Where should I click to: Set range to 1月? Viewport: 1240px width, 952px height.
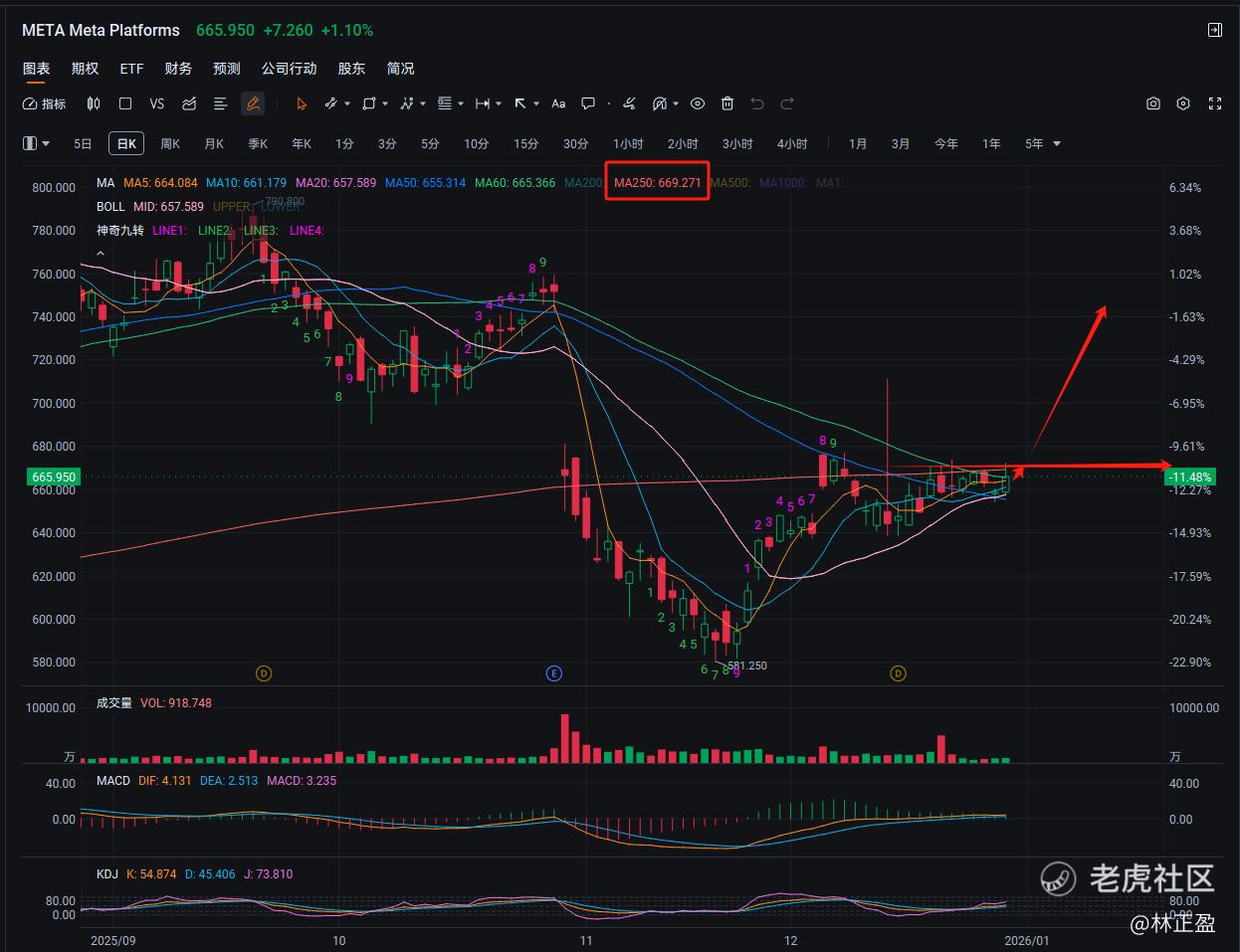tap(858, 144)
